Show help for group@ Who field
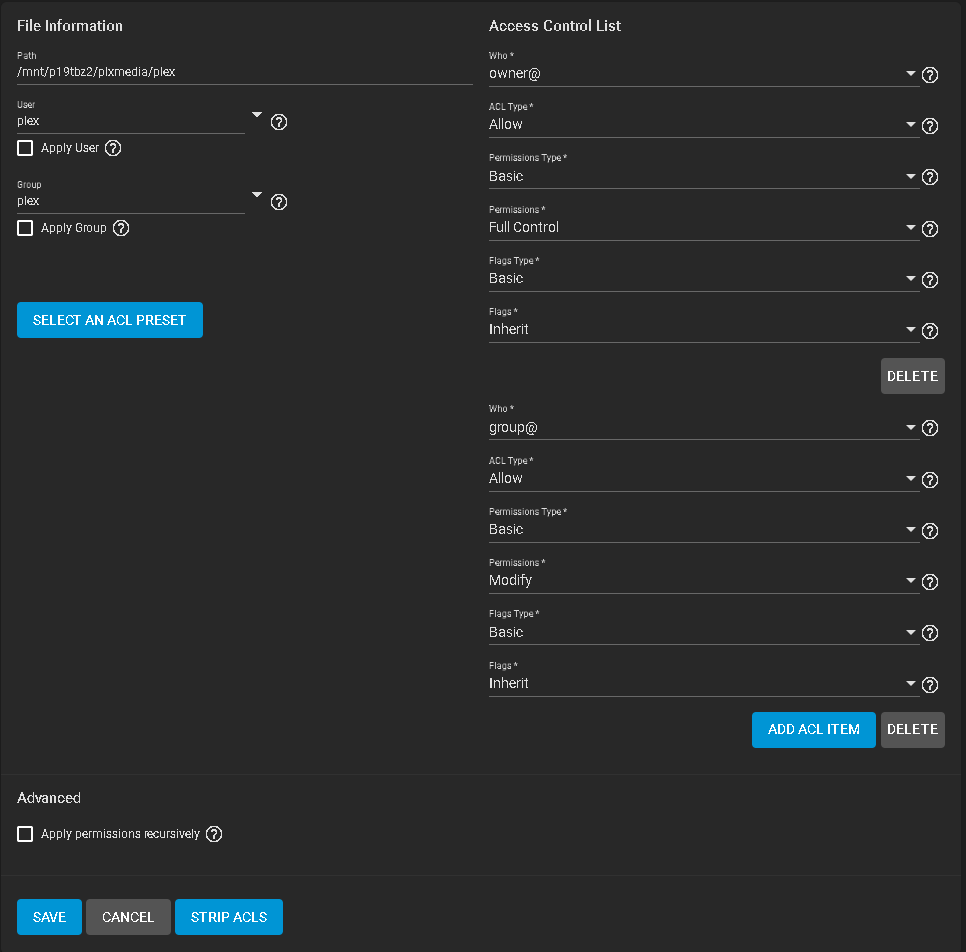Screen dimensions: 966x952 click(930, 428)
